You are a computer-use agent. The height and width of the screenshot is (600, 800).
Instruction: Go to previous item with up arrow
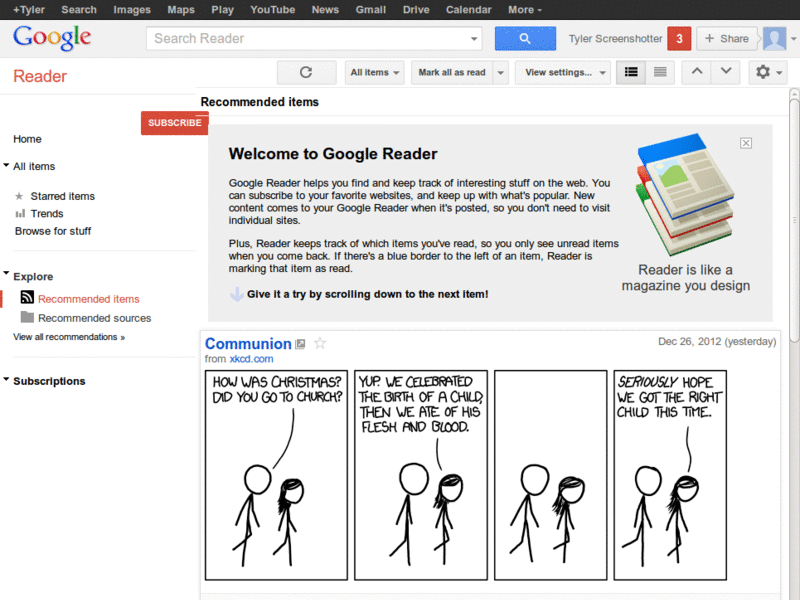[x=697, y=72]
